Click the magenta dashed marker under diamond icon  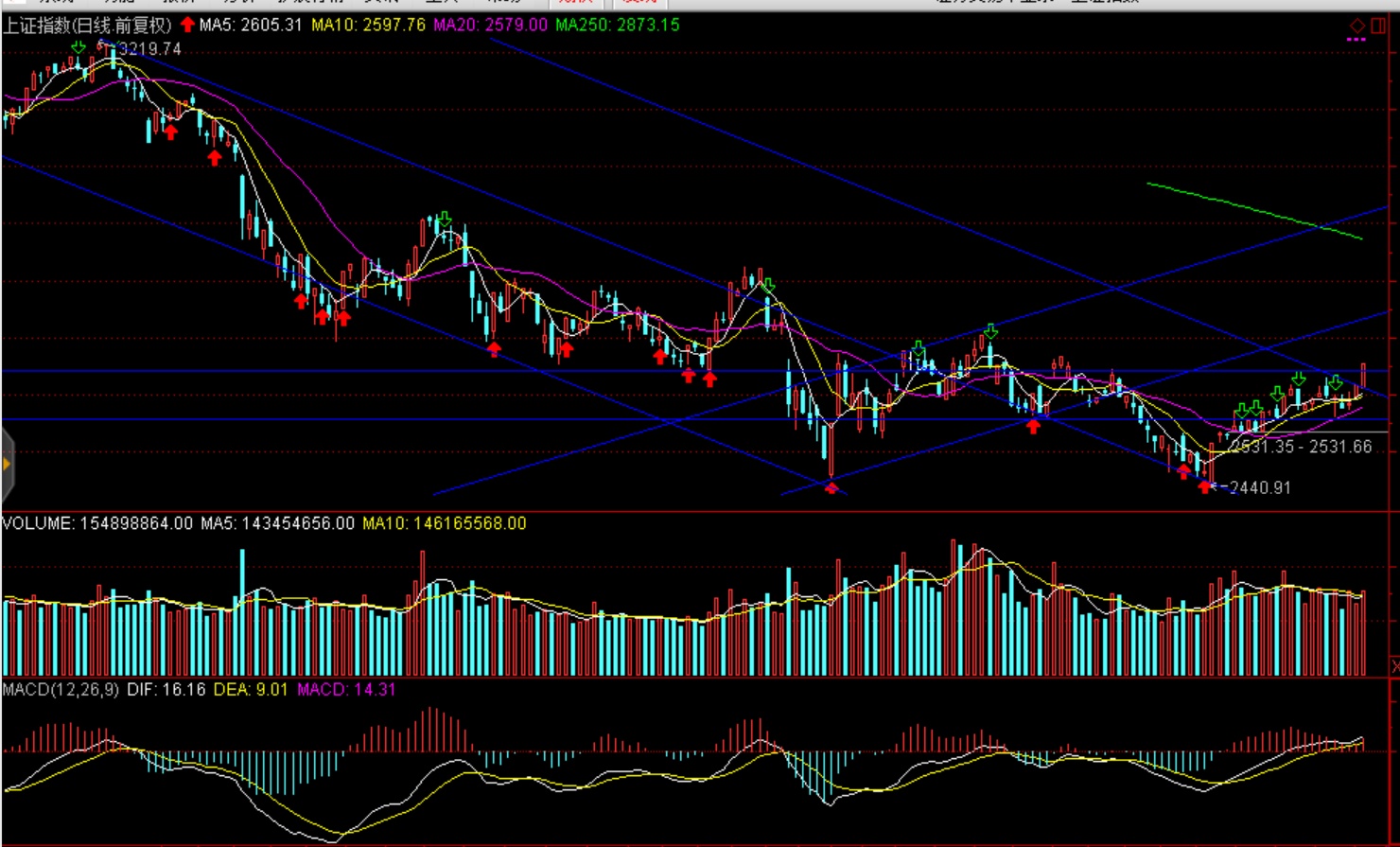[1356, 40]
